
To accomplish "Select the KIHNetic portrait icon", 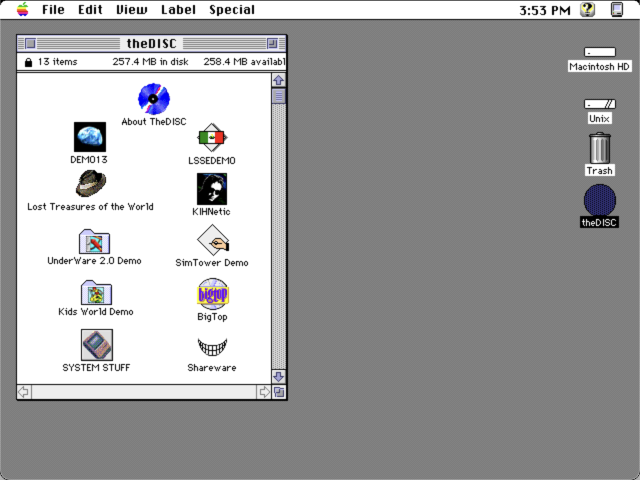I will pos(212,189).
